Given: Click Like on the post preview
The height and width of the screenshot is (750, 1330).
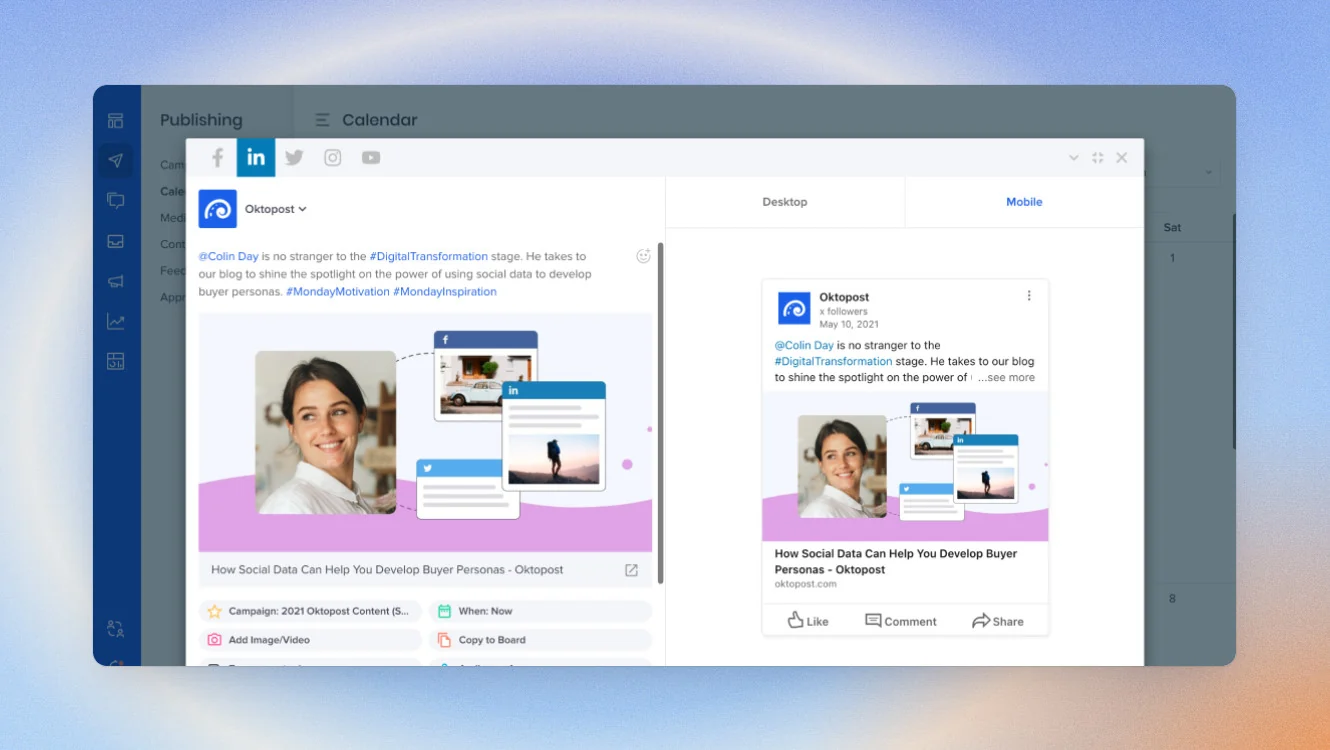Looking at the screenshot, I should 808,621.
